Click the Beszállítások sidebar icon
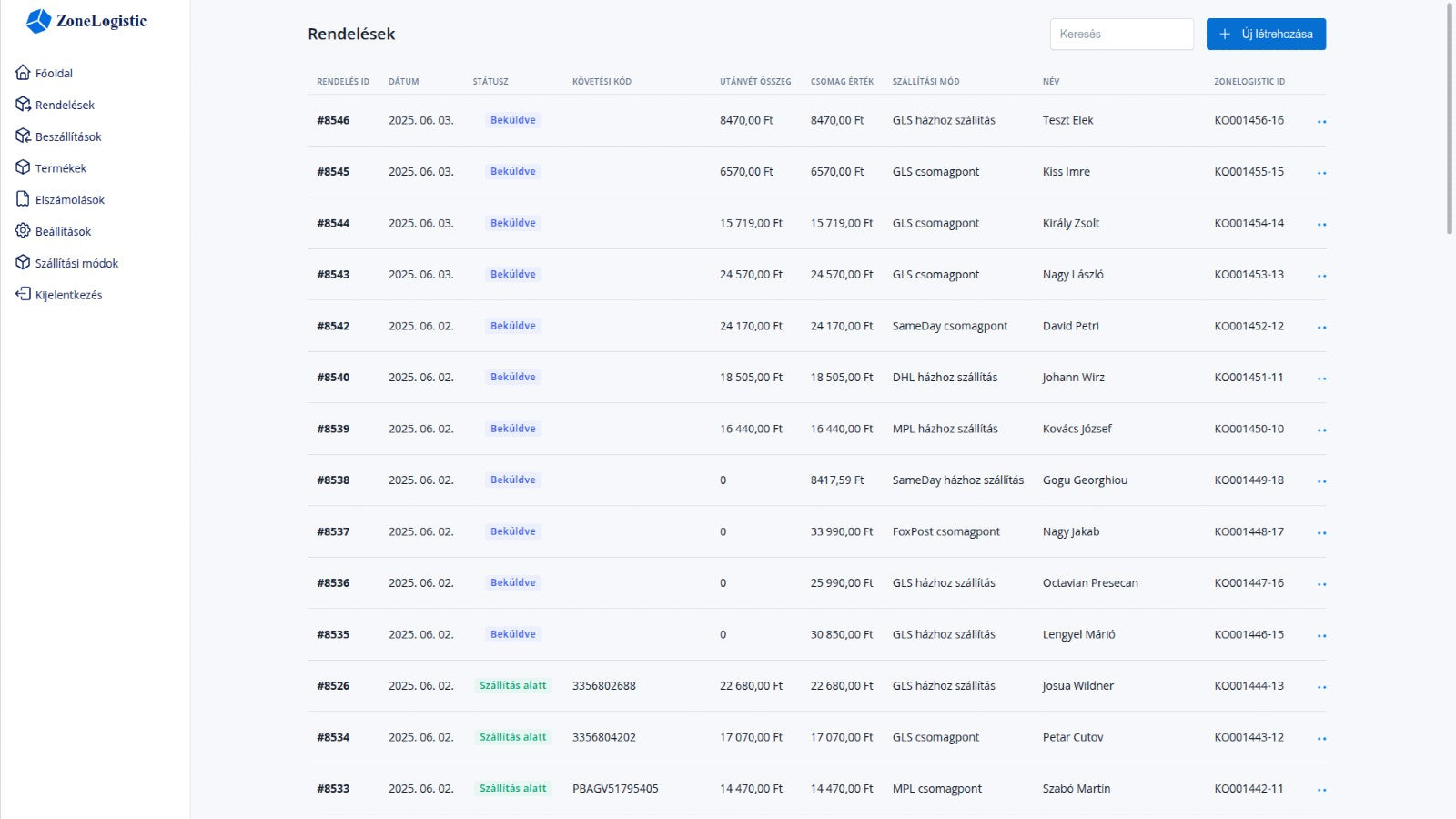The width and height of the screenshot is (1456, 819). pyautogui.click(x=23, y=136)
